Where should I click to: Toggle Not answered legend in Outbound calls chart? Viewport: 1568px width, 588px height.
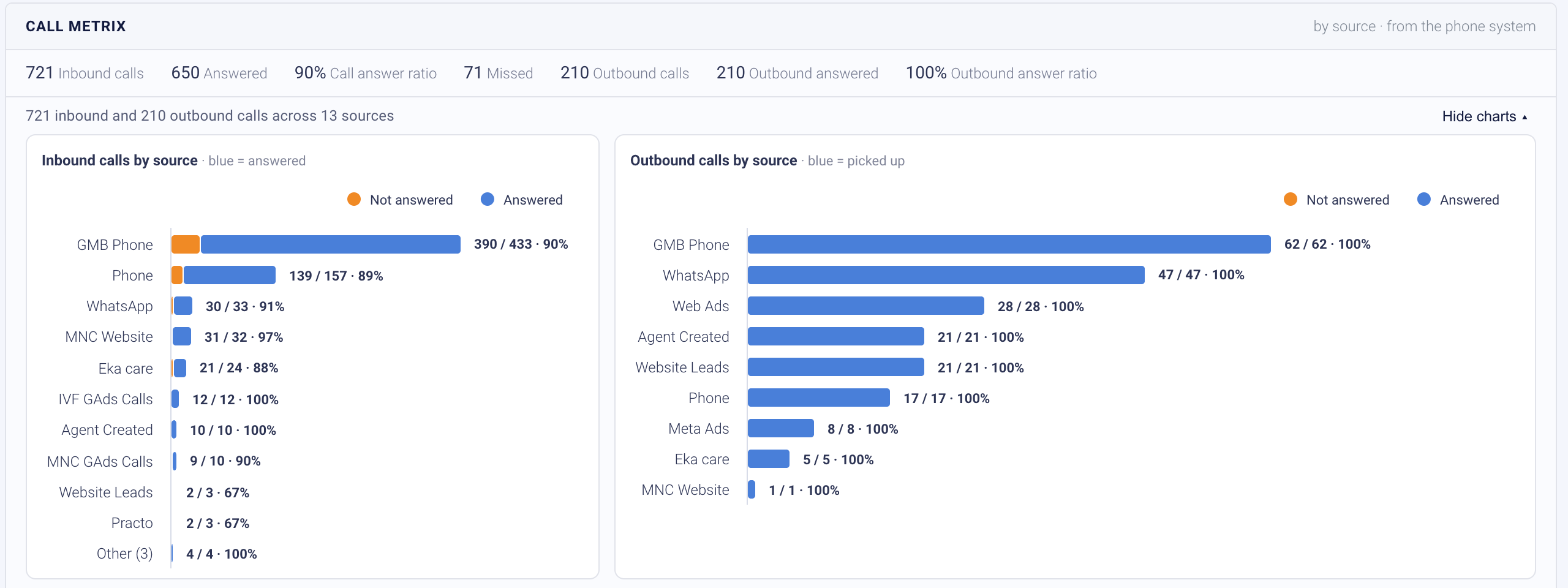click(1337, 200)
